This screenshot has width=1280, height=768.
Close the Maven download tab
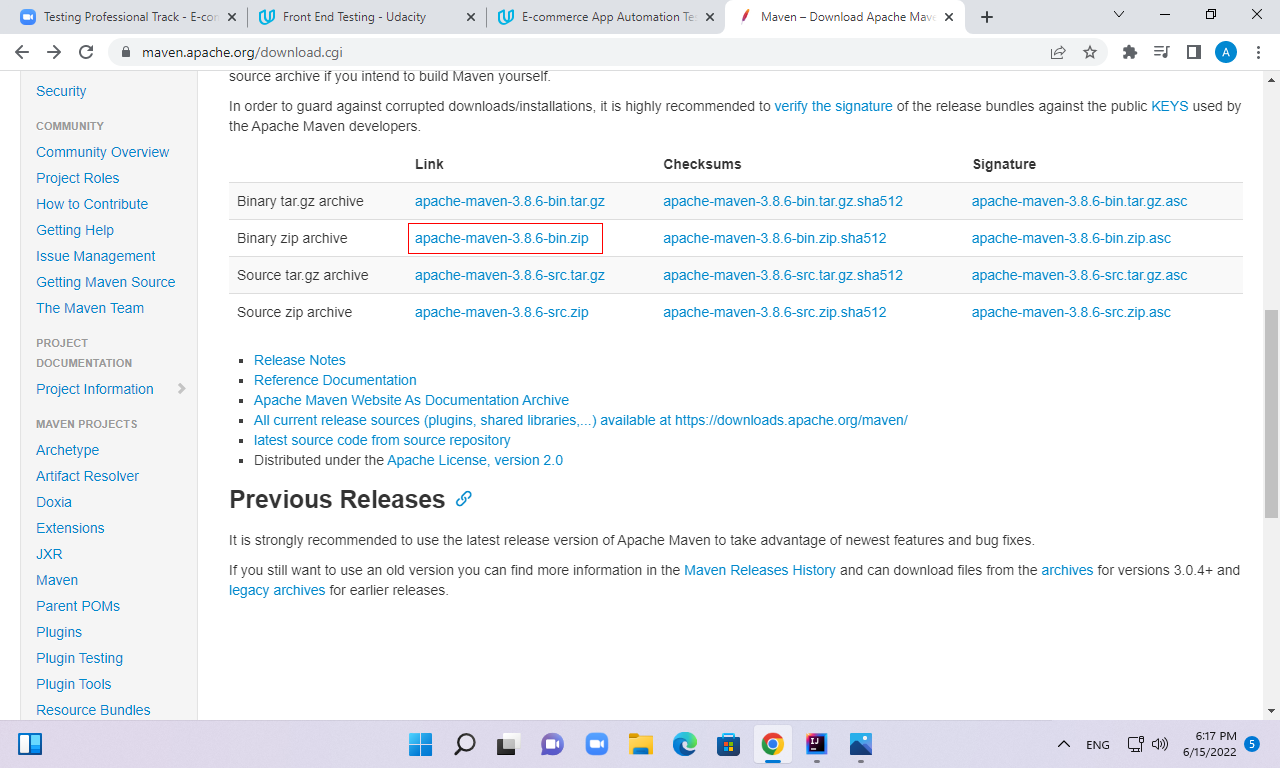pyautogui.click(x=947, y=17)
